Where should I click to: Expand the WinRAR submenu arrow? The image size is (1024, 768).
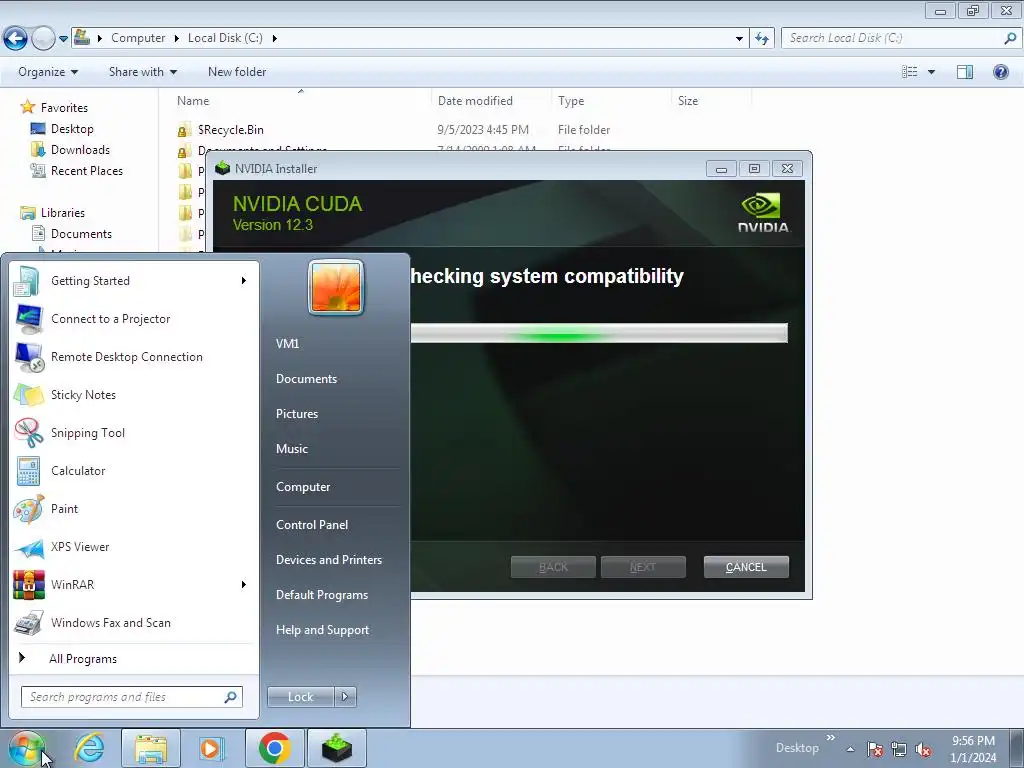244,584
